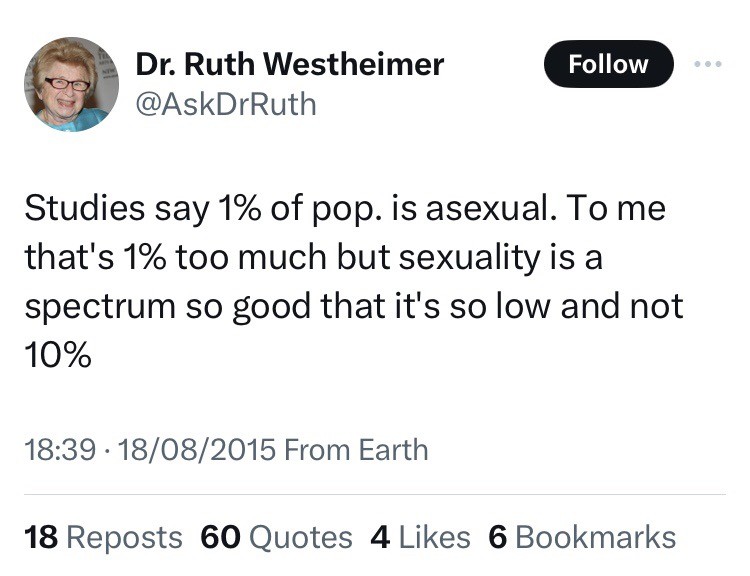Click the Bookmarks label
This screenshot has width=750, height=576.
pyautogui.click(x=596, y=537)
